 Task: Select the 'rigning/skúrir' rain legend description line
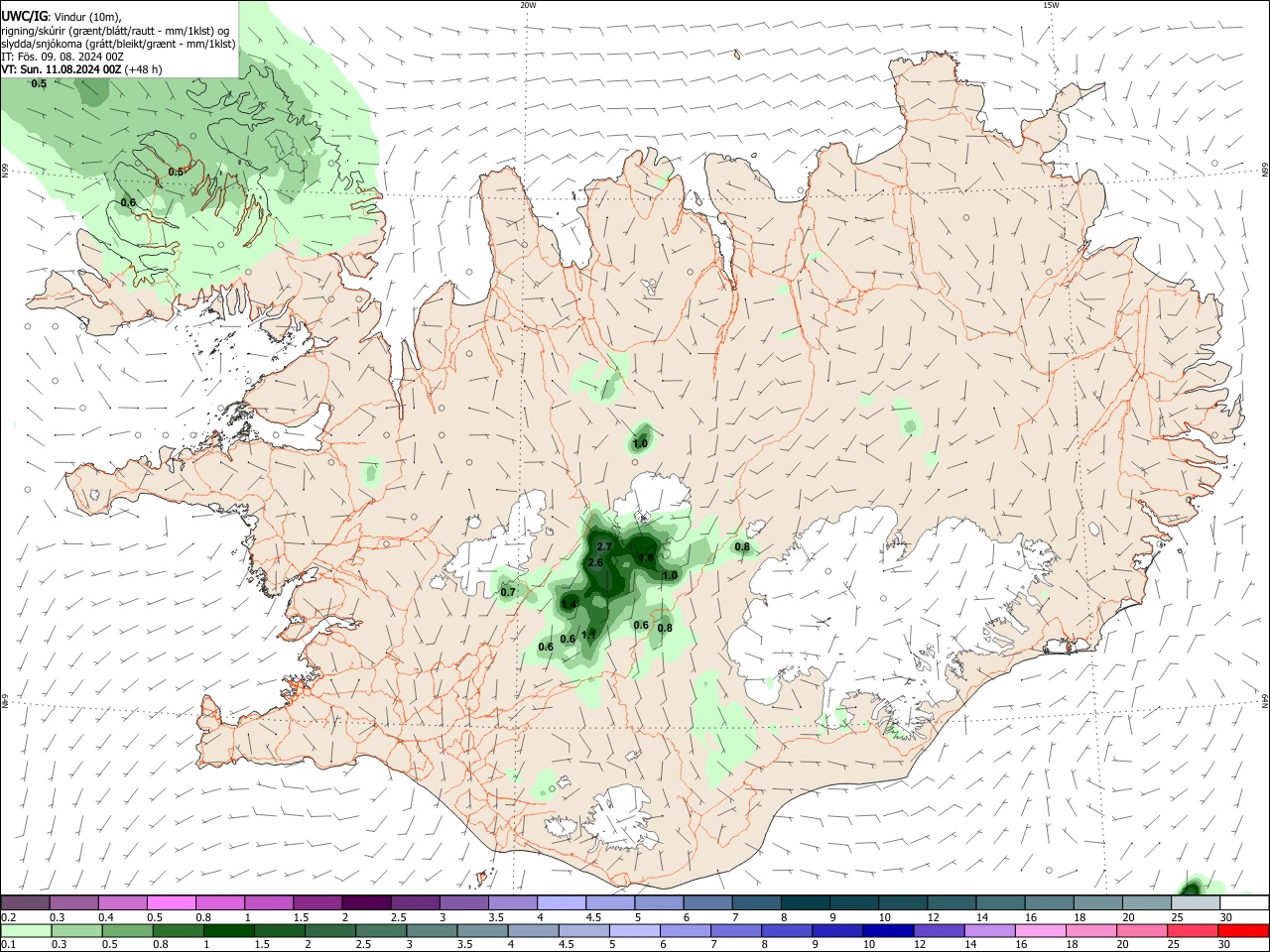116,30
